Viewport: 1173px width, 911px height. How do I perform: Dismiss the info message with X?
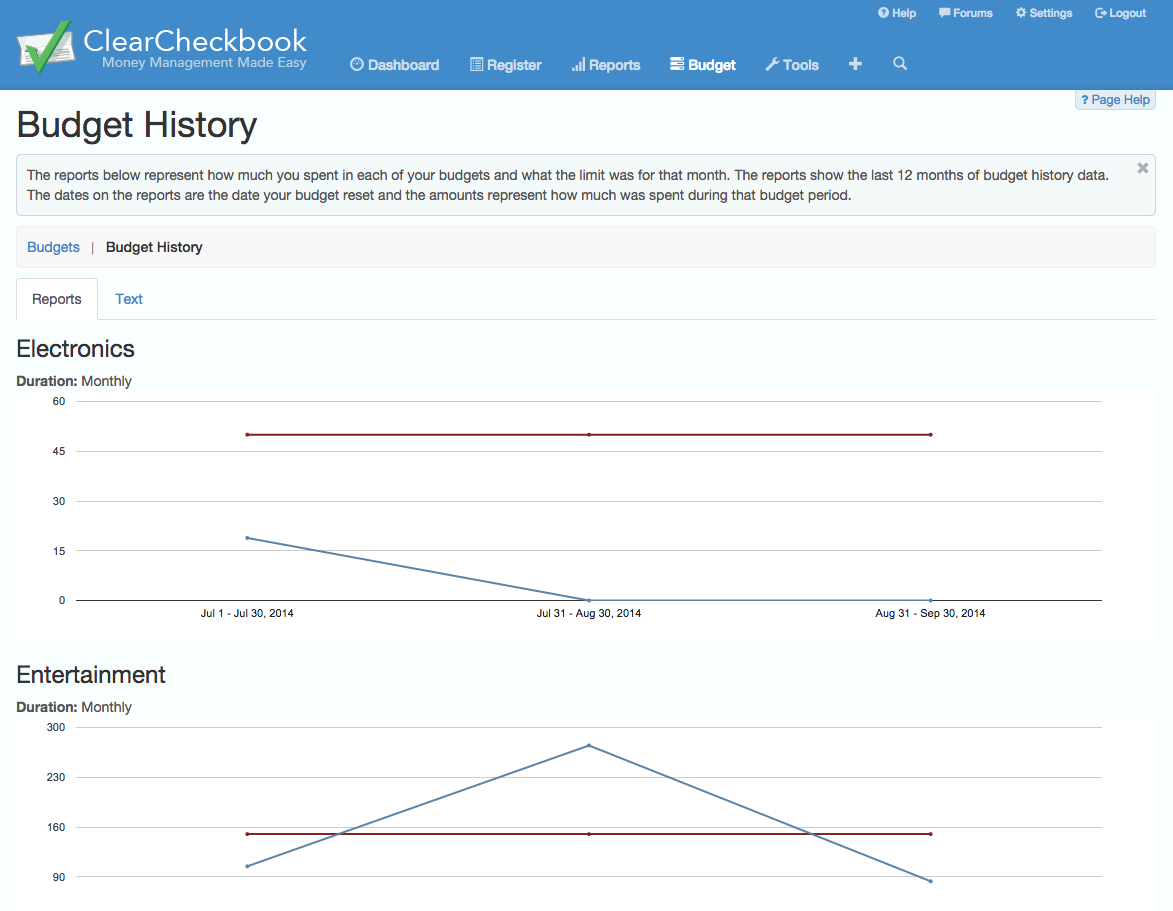pos(1142,169)
